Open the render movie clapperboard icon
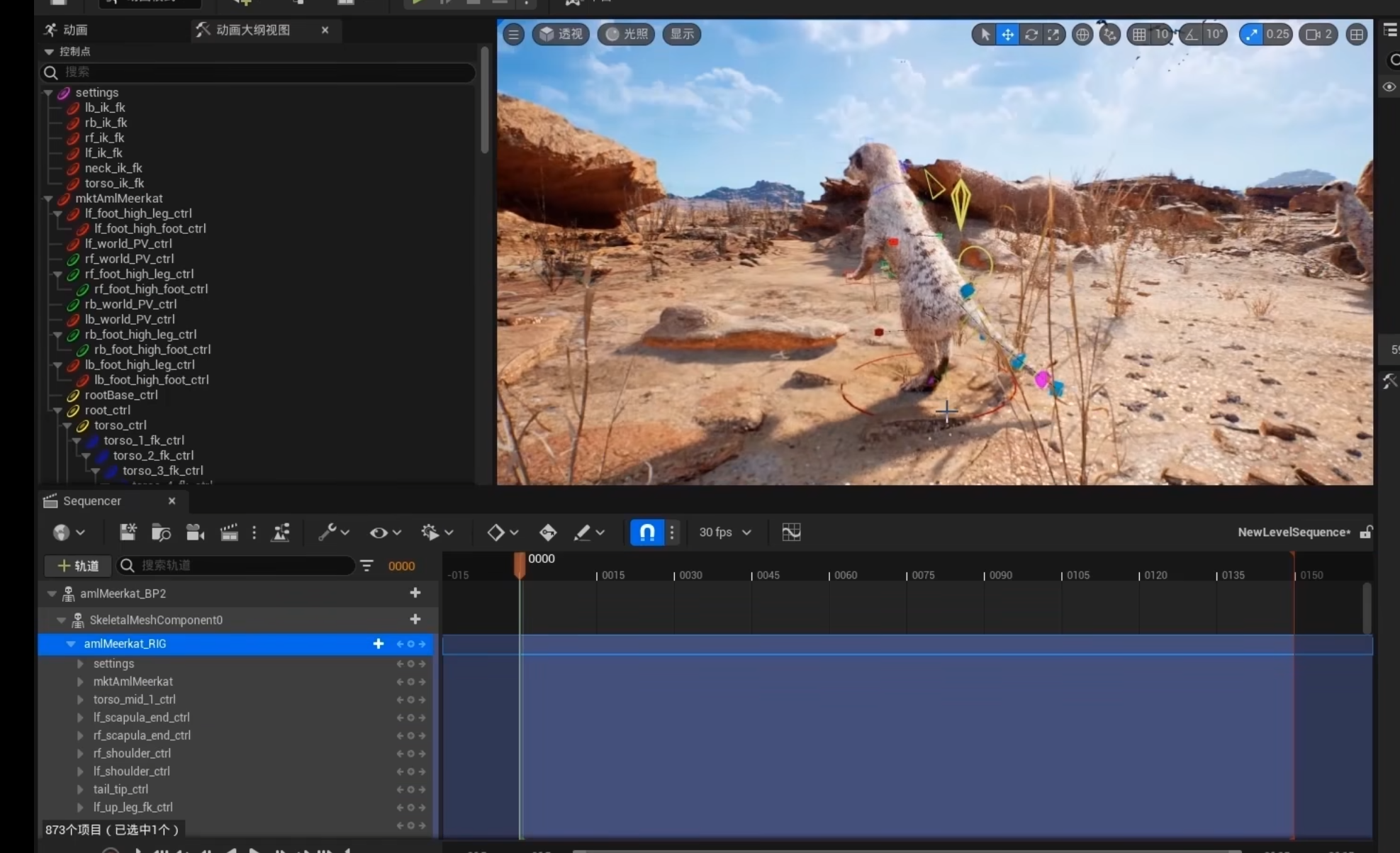Screen dimensions: 1400x853 pos(229,533)
